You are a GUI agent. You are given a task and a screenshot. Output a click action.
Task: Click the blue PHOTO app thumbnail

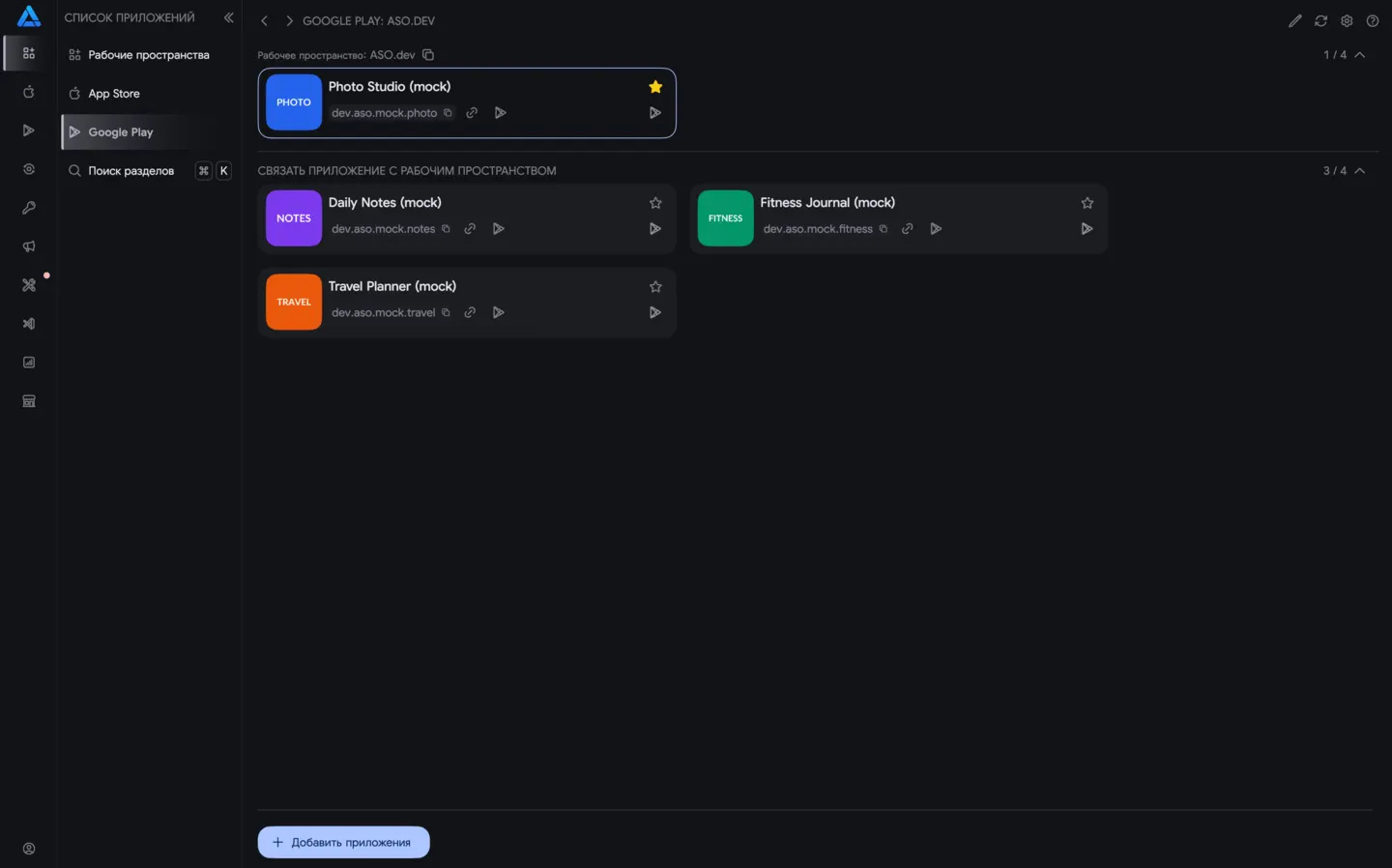[294, 102]
